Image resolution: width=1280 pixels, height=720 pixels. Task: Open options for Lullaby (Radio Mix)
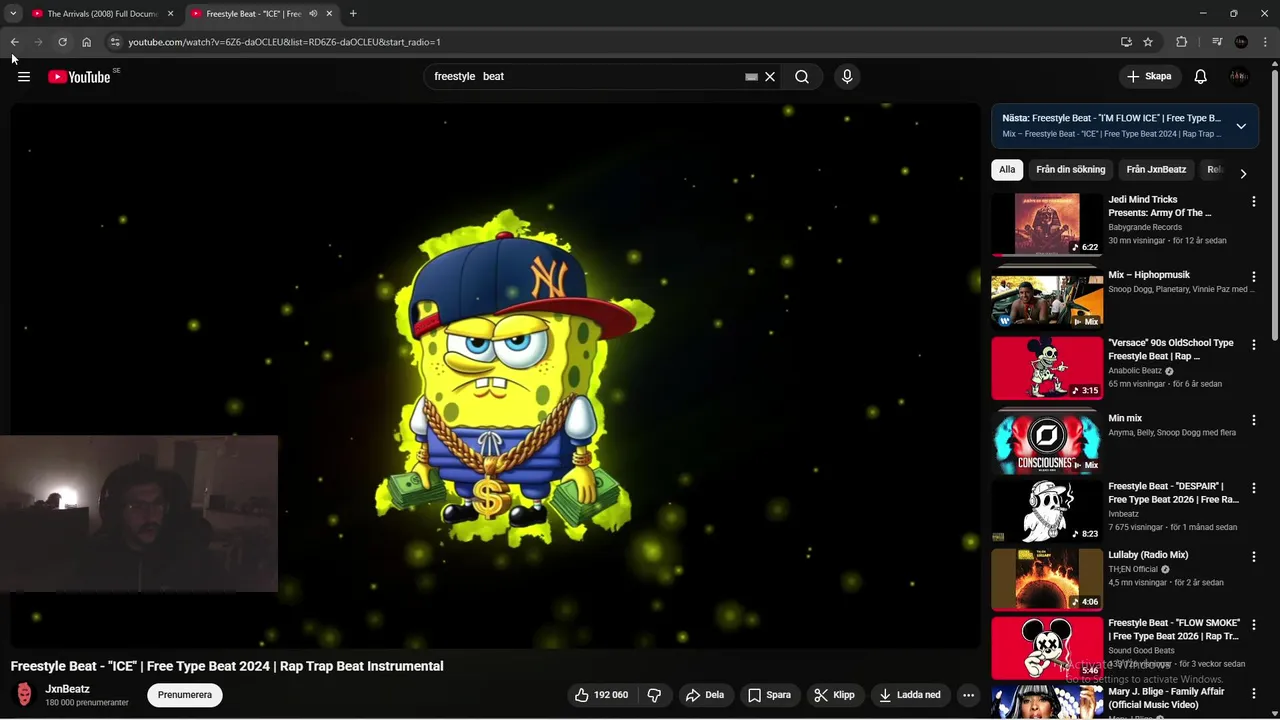coord(1253,556)
